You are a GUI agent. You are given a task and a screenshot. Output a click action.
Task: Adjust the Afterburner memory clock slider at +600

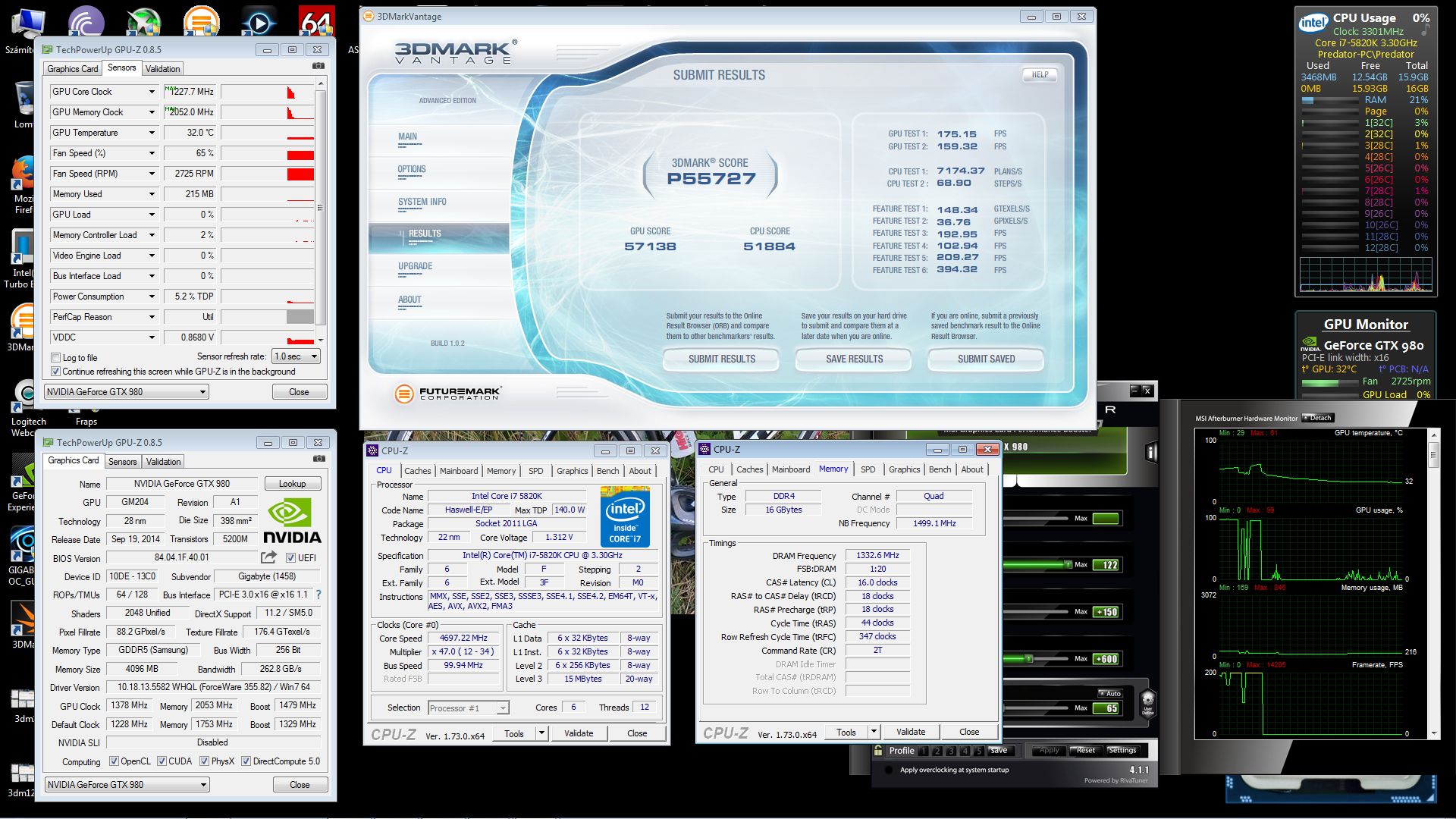tap(1029, 659)
